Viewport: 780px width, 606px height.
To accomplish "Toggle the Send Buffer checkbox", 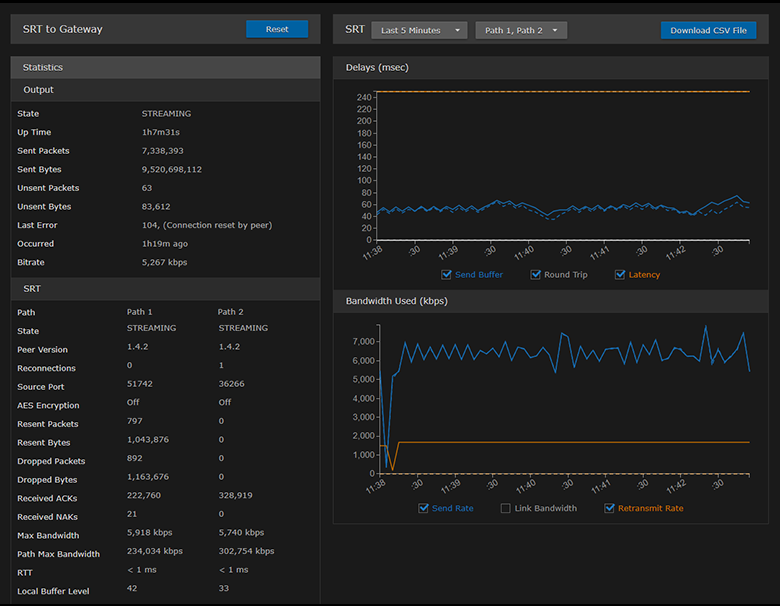I will tap(447, 275).
